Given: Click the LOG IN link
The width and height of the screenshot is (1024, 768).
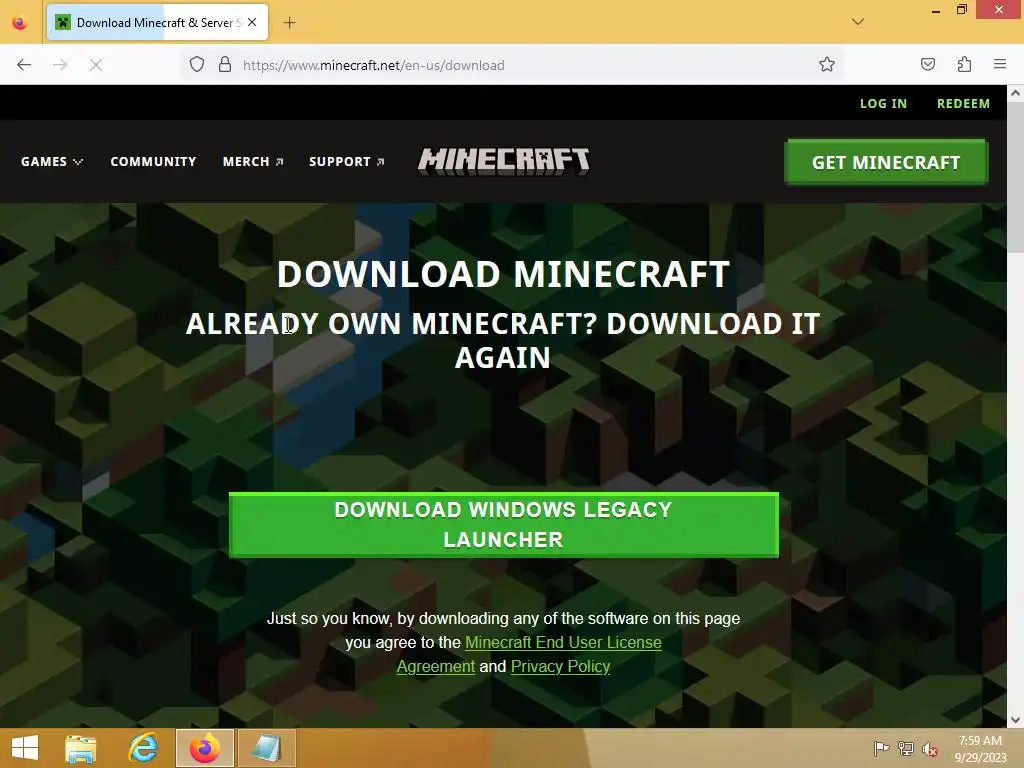Looking at the screenshot, I should point(883,103).
